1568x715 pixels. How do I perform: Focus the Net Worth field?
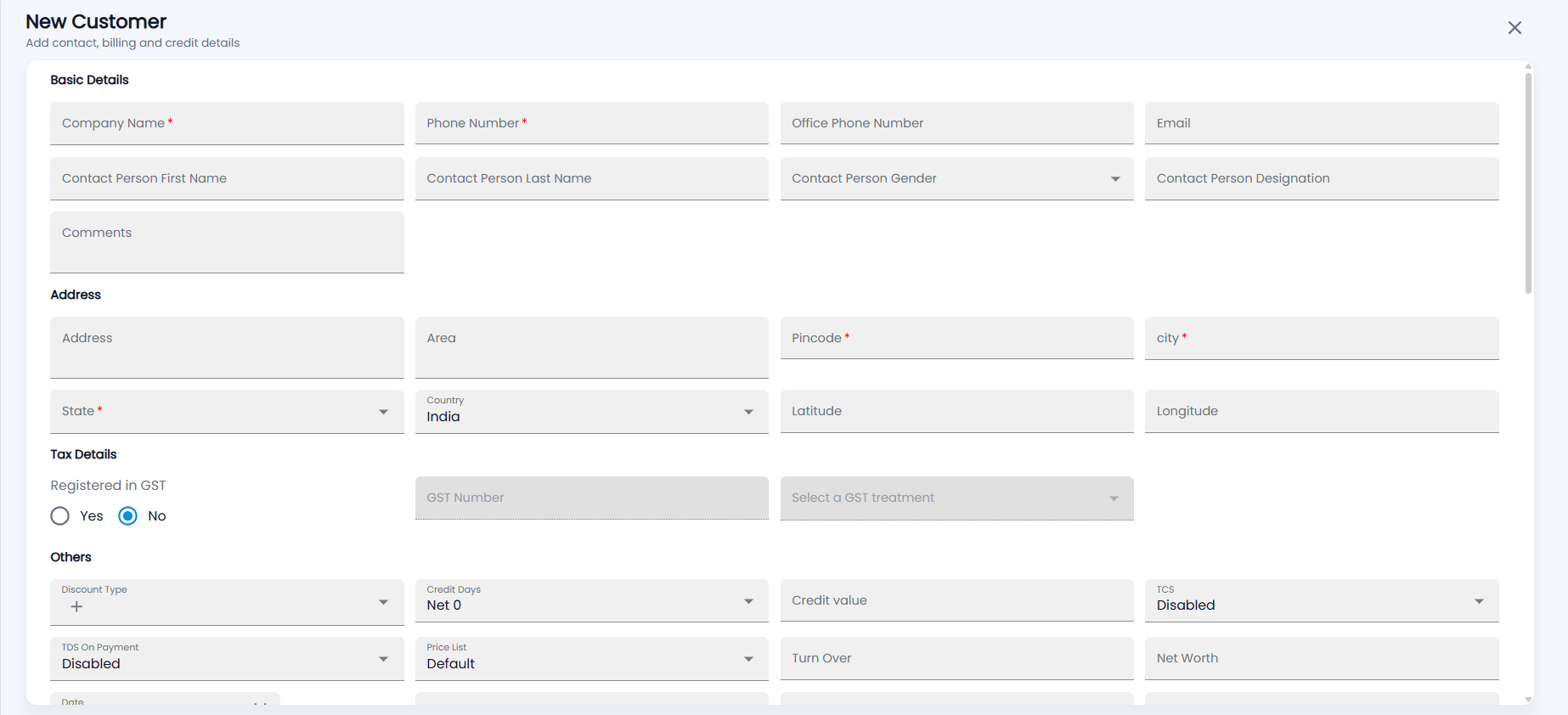(x=1322, y=659)
